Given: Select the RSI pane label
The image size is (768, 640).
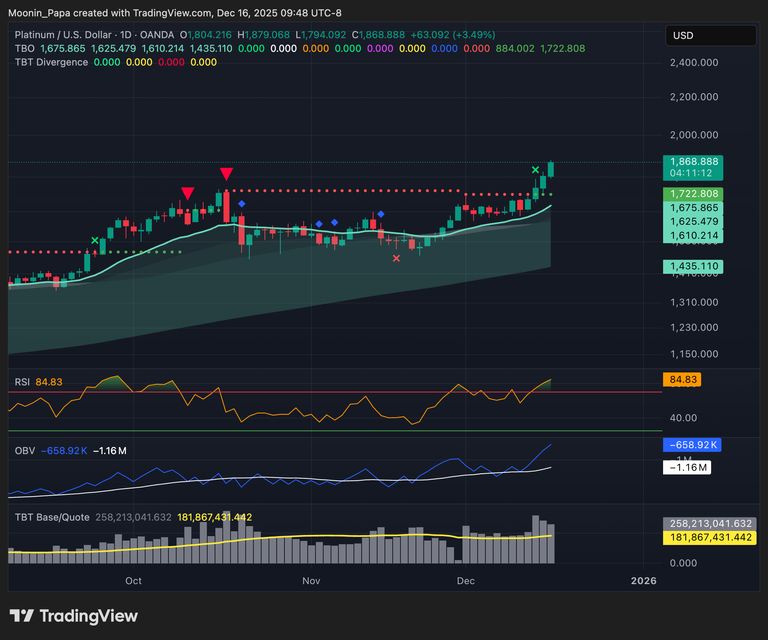Looking at the screenshot, I should (x=22, y=382).
